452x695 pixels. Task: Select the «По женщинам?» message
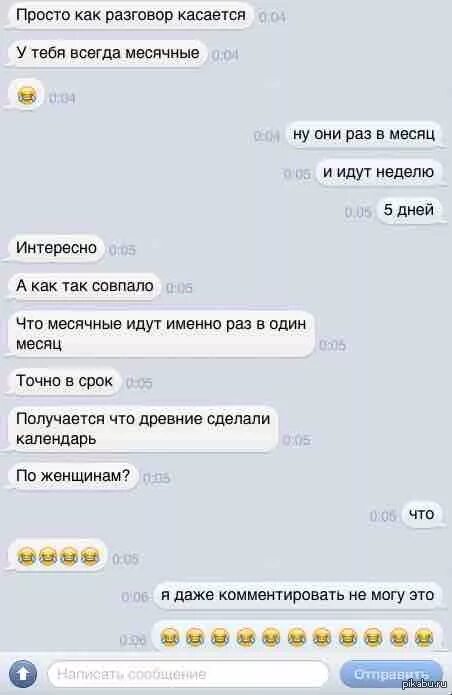[73, 476]
